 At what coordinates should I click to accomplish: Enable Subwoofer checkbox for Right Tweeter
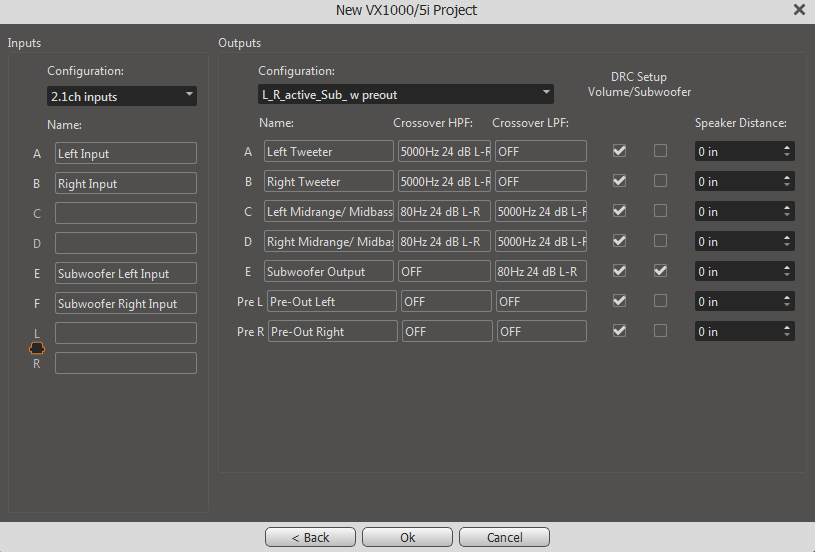click(660, 181)
